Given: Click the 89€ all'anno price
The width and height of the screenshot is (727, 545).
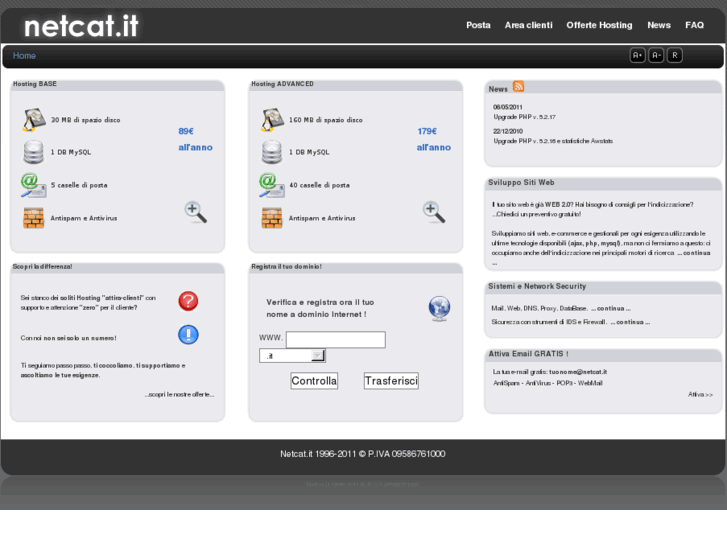Looking at the screenshot, I should (x=195, y=139).
